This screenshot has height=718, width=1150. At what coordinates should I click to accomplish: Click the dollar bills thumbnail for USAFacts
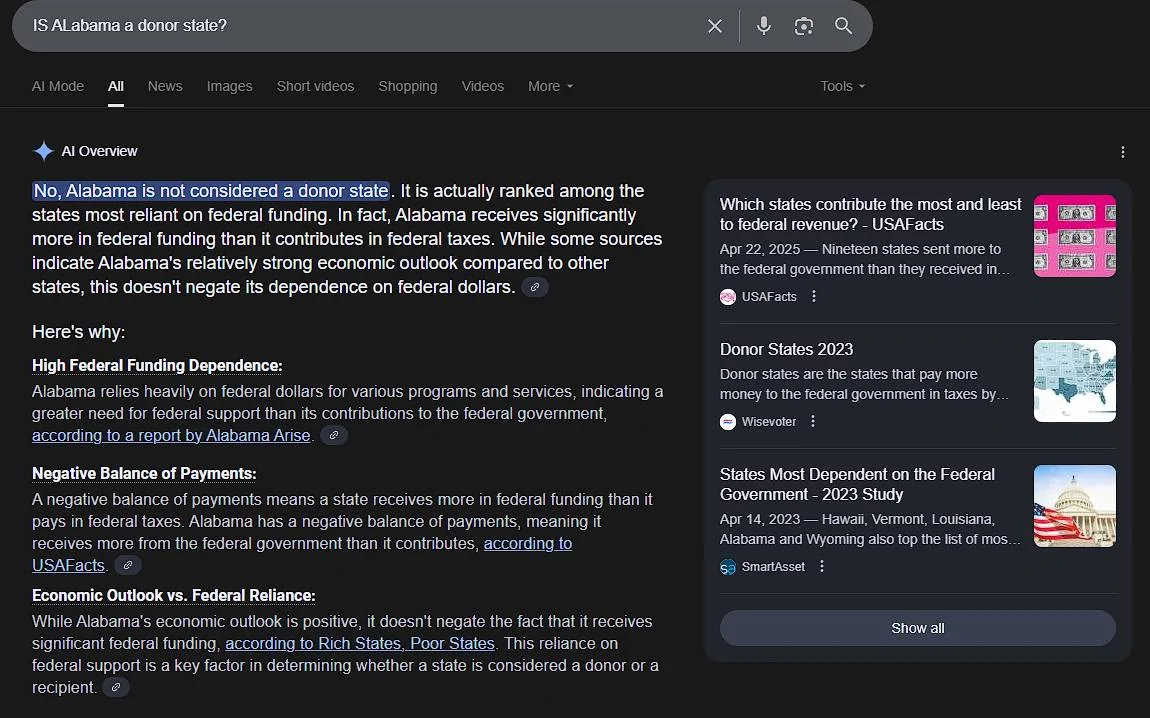point(1074,236)
